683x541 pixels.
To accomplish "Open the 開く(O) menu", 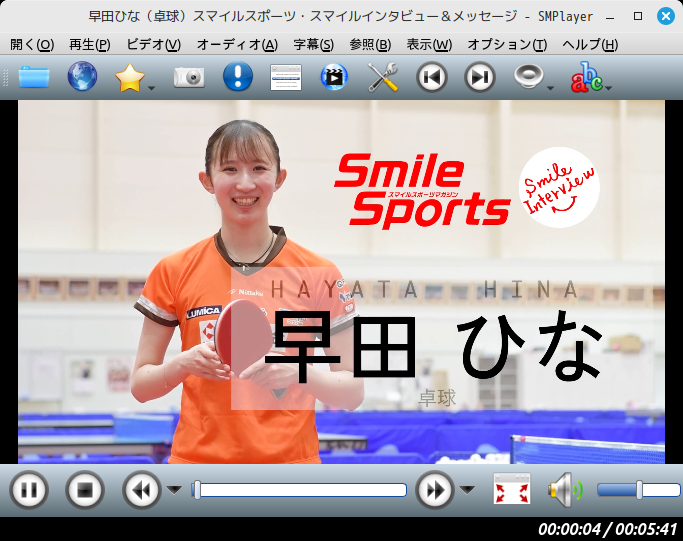I will point(32,44).
